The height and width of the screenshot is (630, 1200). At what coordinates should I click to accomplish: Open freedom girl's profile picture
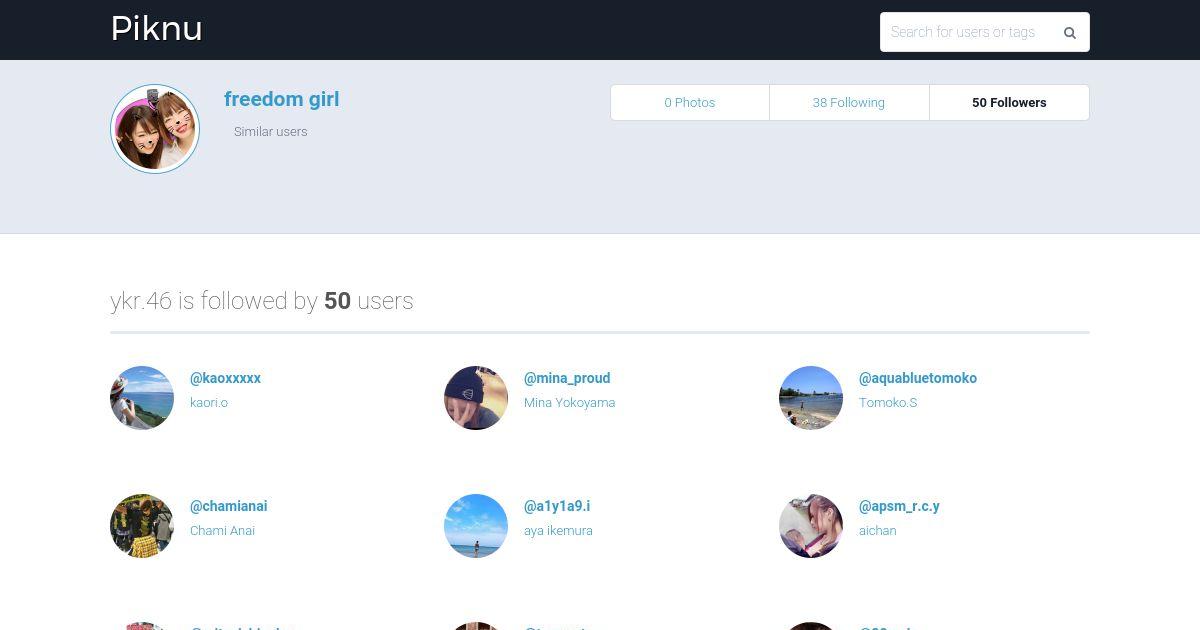coord(155,129)
